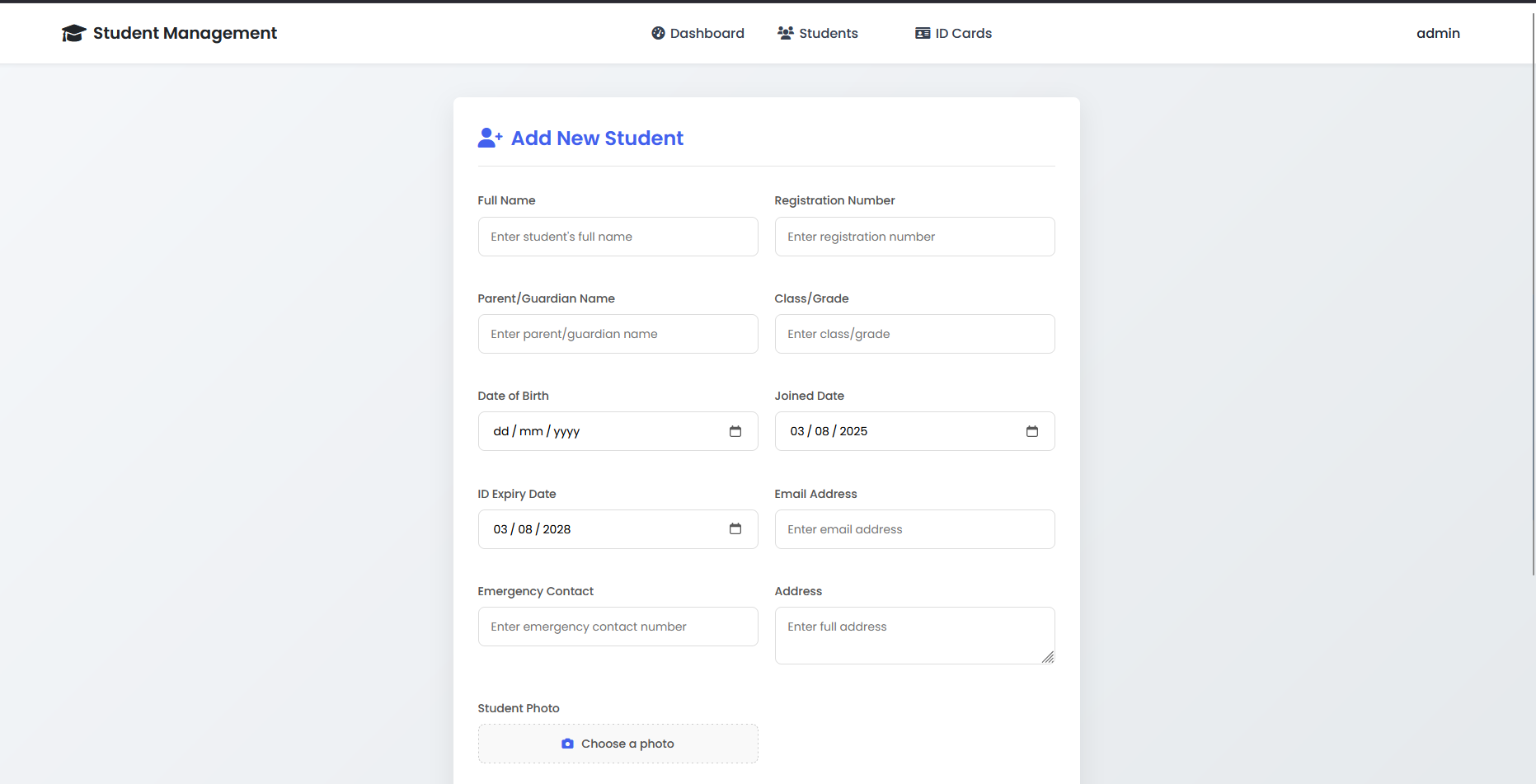Go to the Dashboard page
The height and width of the screenshot is (784, 1536).
coord(707,33)
